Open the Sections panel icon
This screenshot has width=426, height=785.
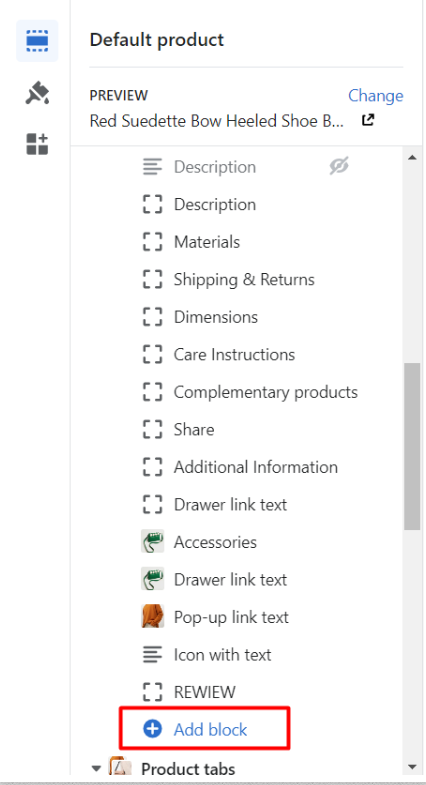pyautogui.click(x=37, y=41)
